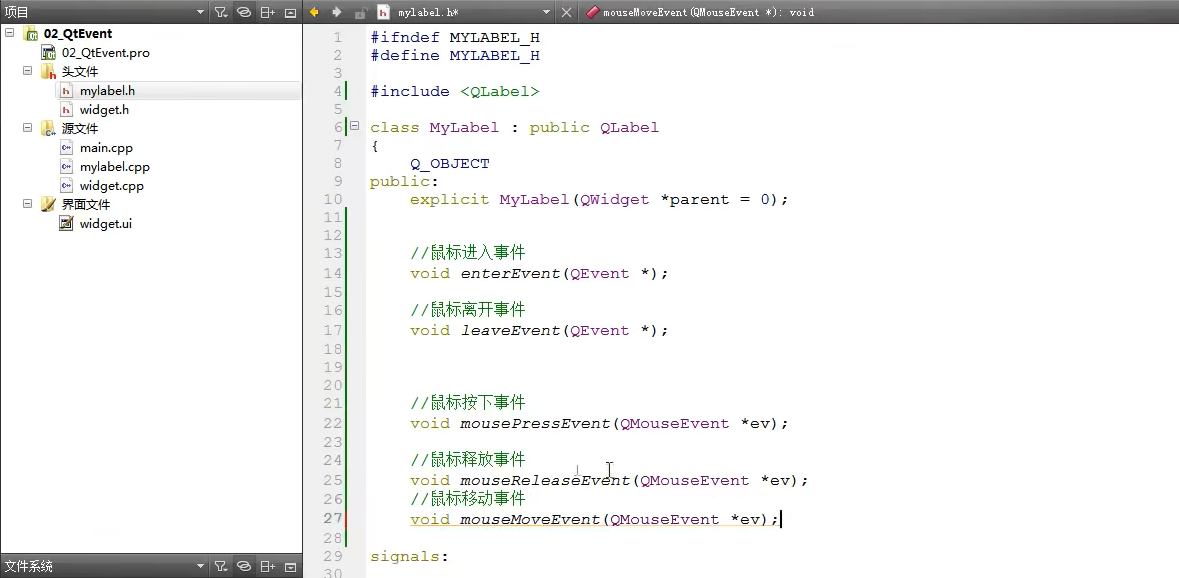Click on leaveEvent in line 17
1179x578 pixels.
click(511, 331)
